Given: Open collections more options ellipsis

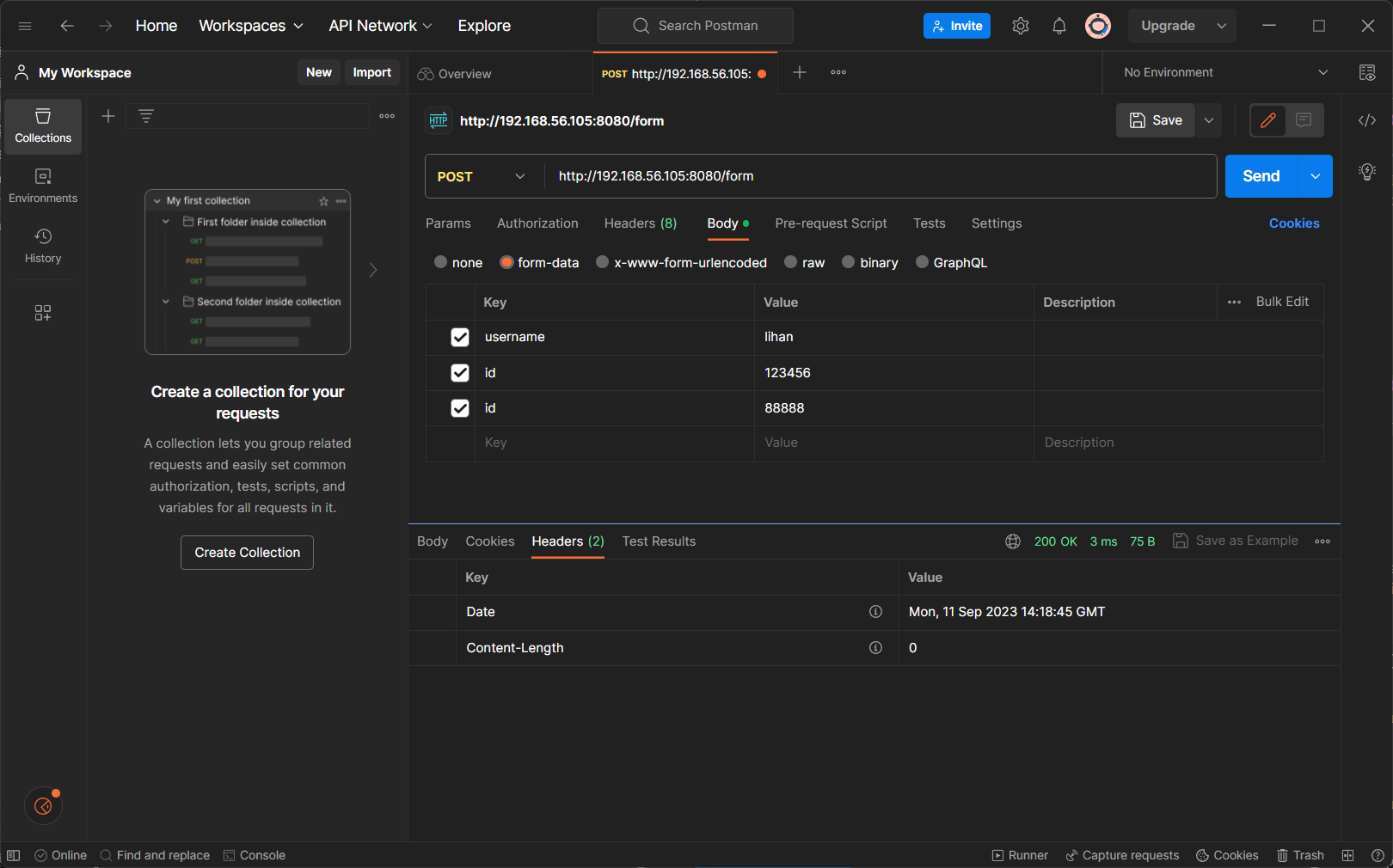Looking at the screenshot, I should pos(387,116).
